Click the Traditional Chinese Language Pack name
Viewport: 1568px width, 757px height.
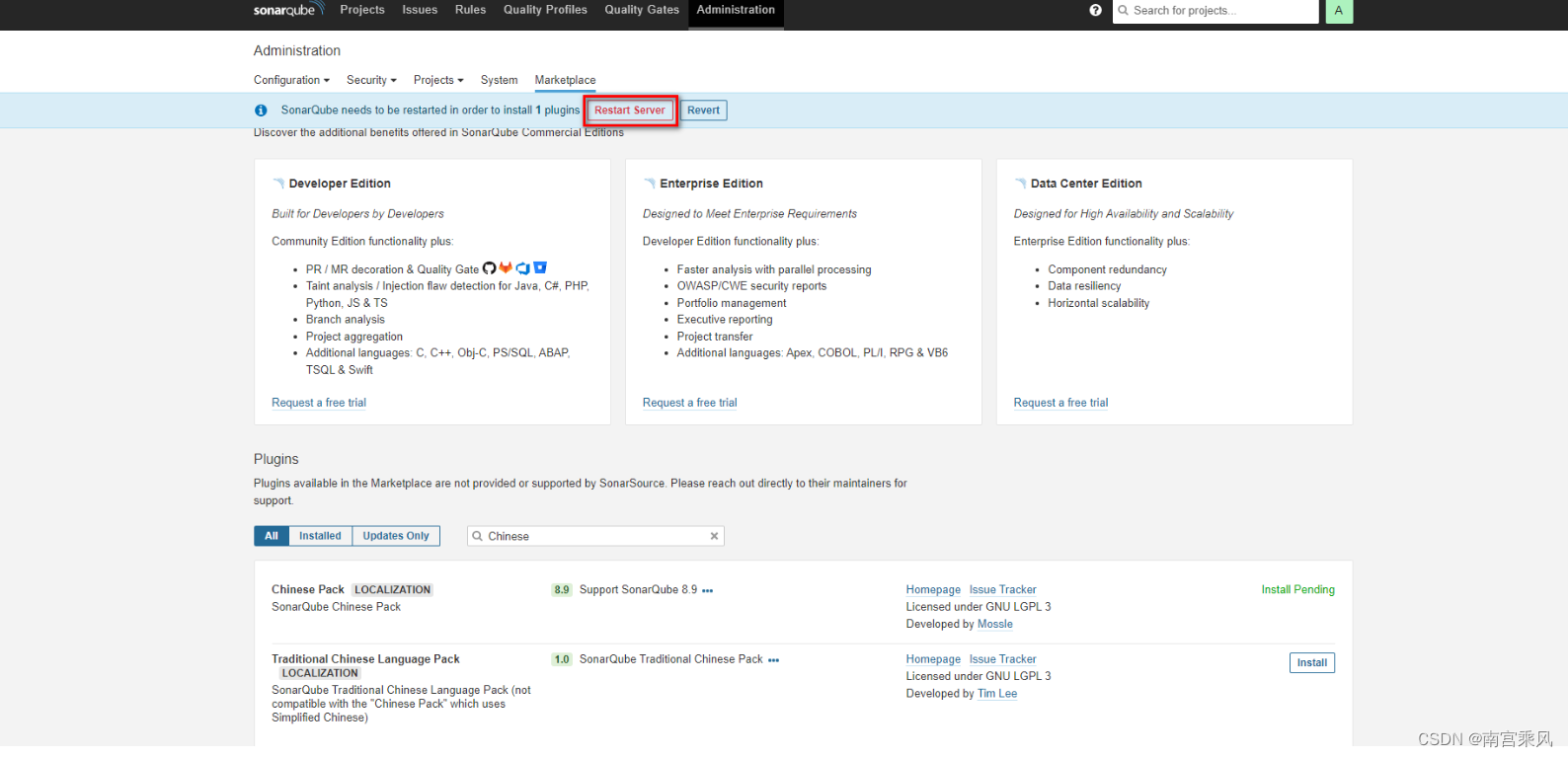[x=365, y=659]
